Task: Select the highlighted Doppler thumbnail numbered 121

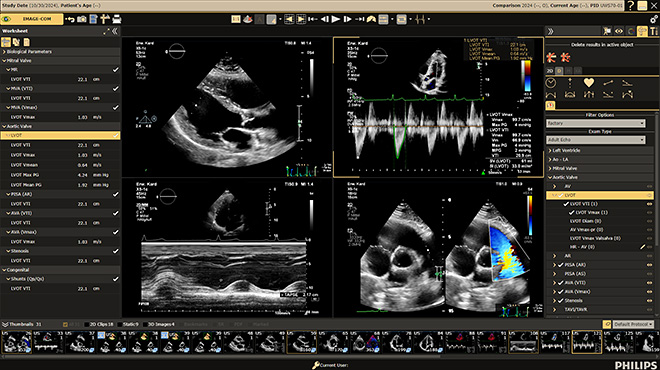Action: click(x=587, y=342)
